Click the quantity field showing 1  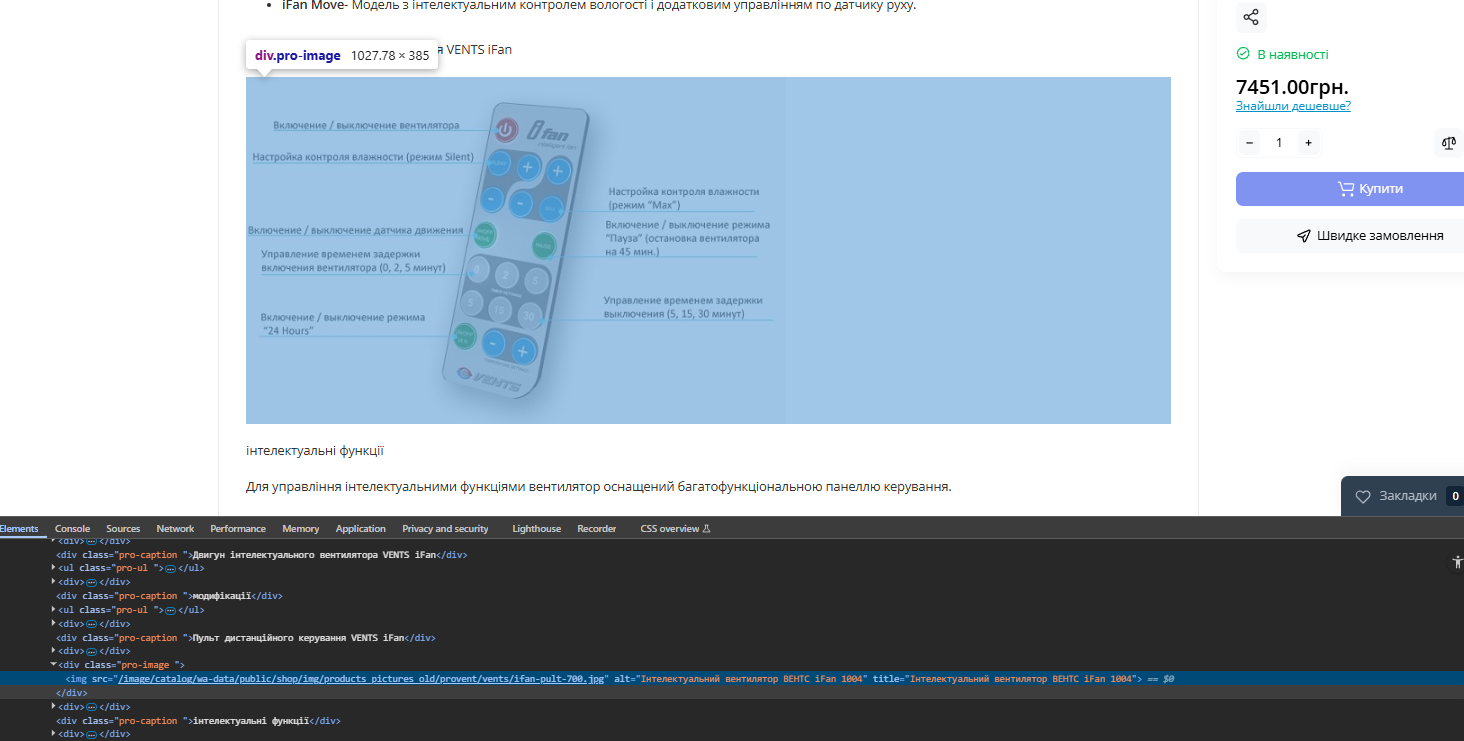1279,143
